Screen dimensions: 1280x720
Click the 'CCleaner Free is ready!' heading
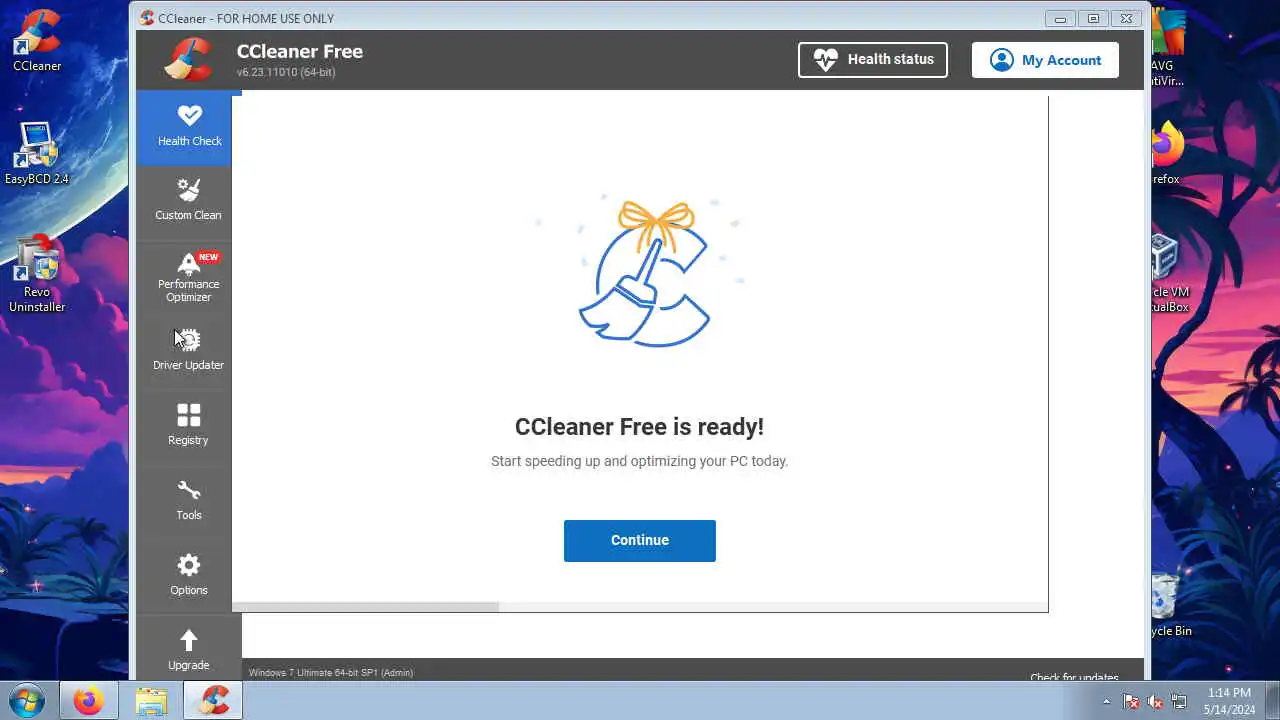pos(639,427)
